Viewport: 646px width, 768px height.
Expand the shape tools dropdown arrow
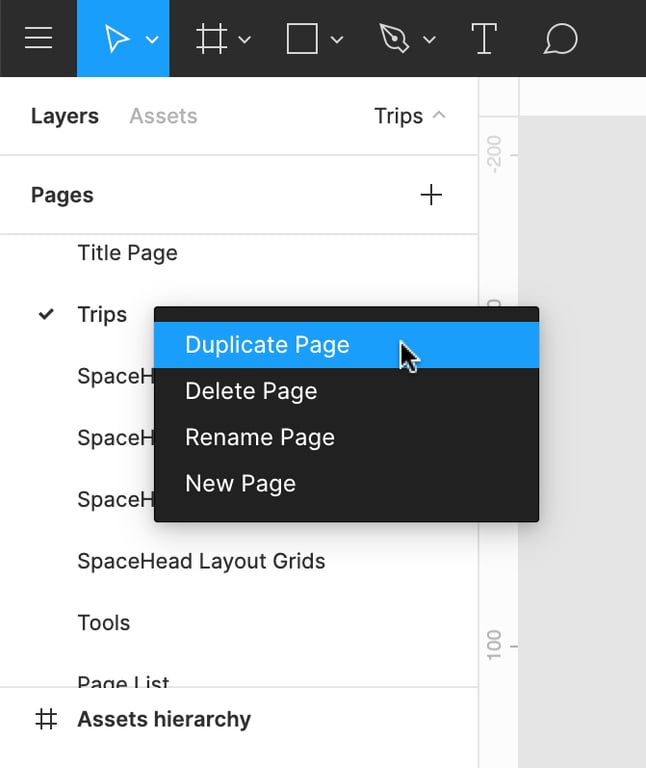337,40
